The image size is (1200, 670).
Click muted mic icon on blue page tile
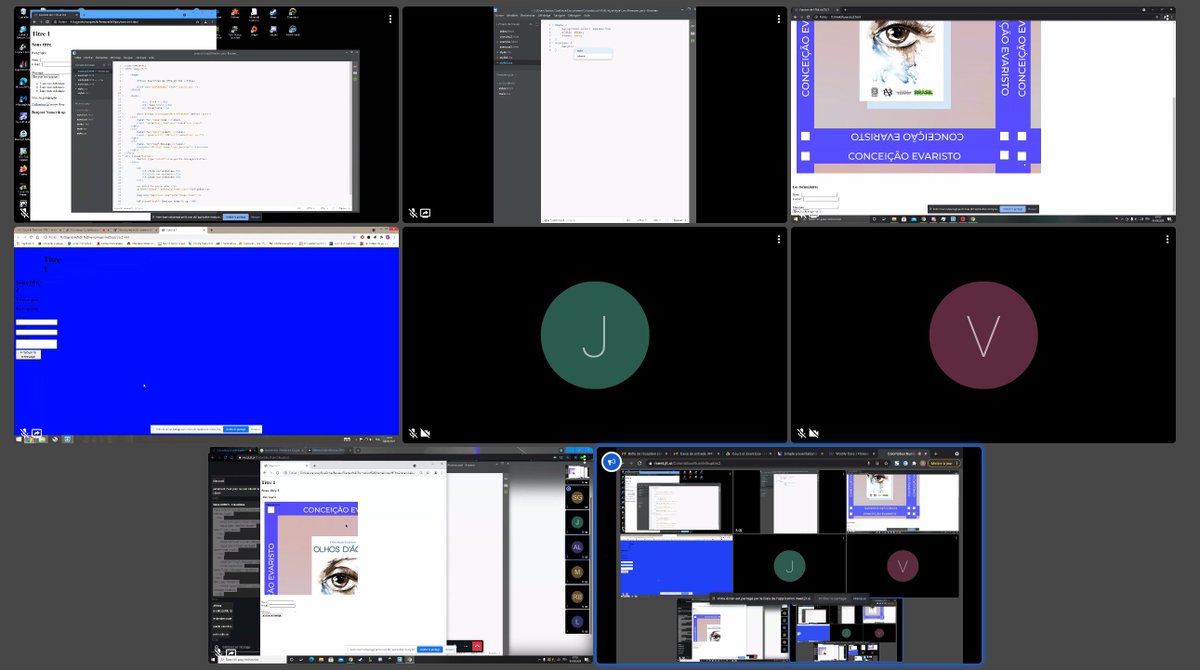pos(25,434)
